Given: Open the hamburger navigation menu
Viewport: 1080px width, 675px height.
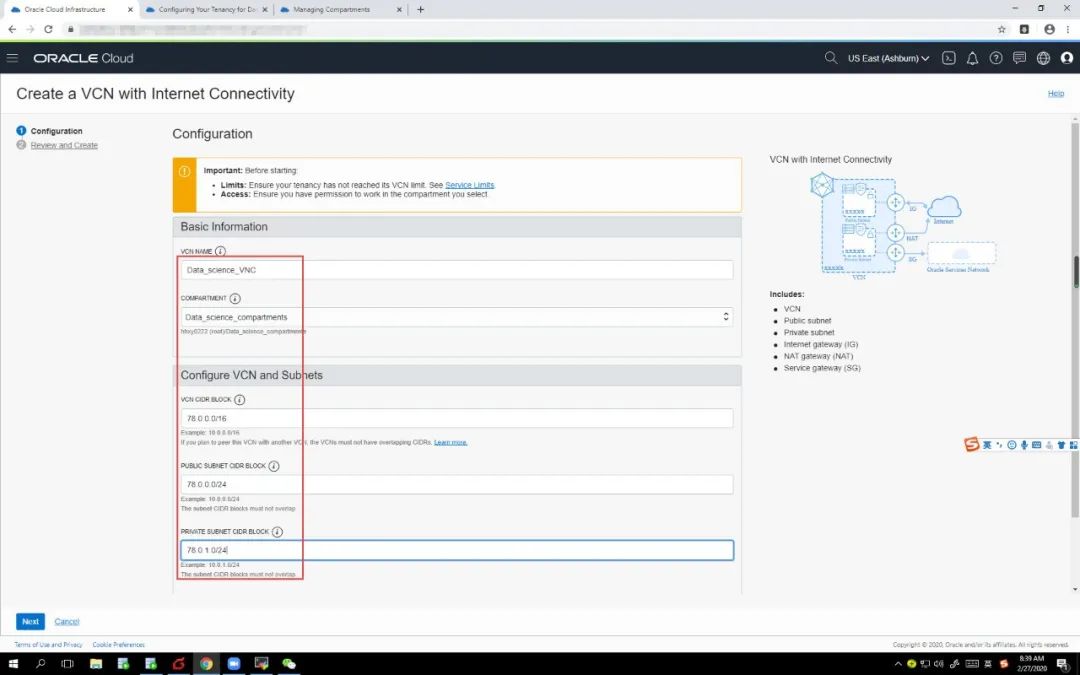Looking at the screenshot, I should 12,58.
